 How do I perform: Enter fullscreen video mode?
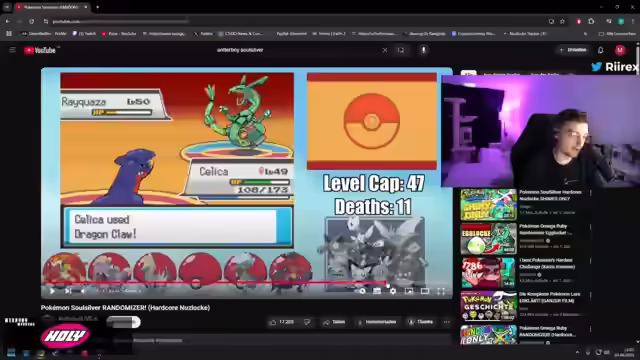pos(441,291)
